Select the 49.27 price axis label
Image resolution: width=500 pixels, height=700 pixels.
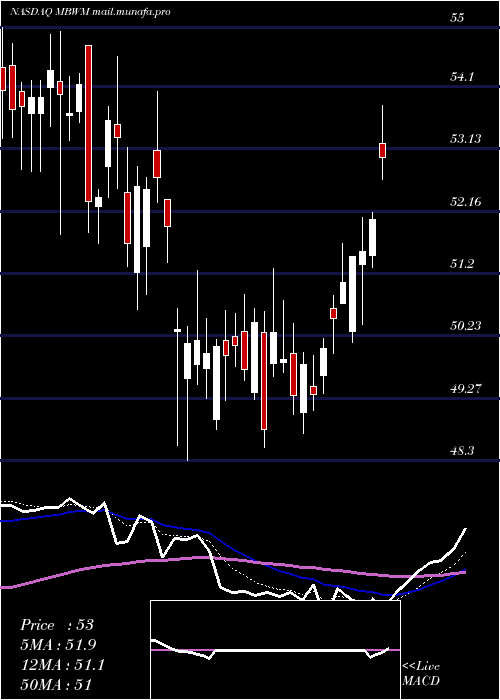(x=465, y=389)
